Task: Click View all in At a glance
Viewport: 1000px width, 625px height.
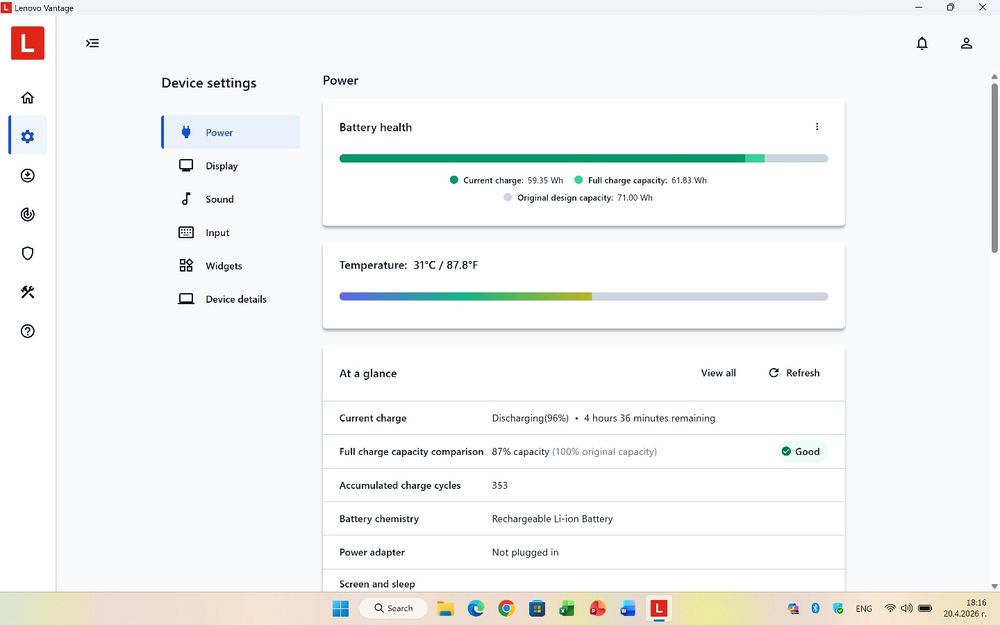Action: click(x=718, y=373)
